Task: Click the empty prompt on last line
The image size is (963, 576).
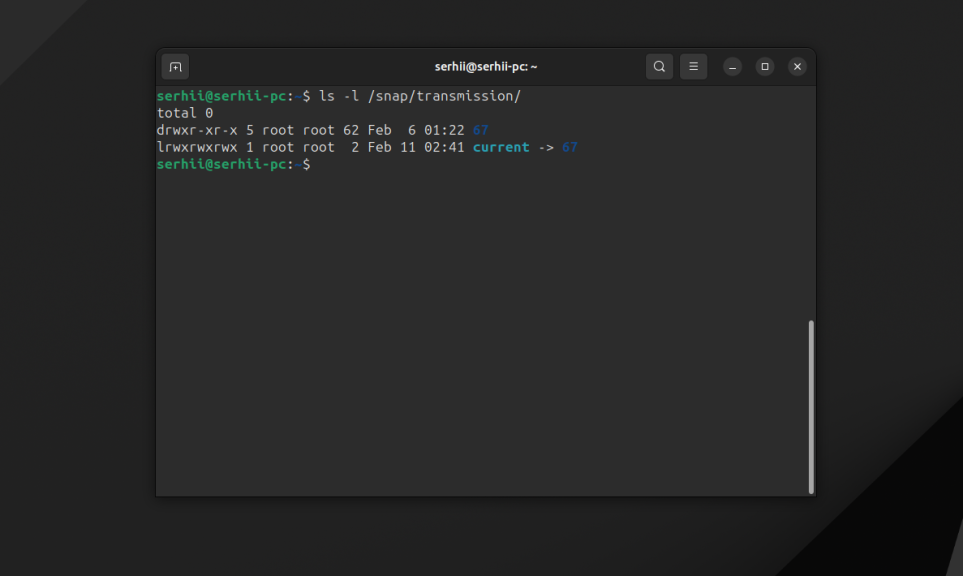Action: tap(233, 165)
